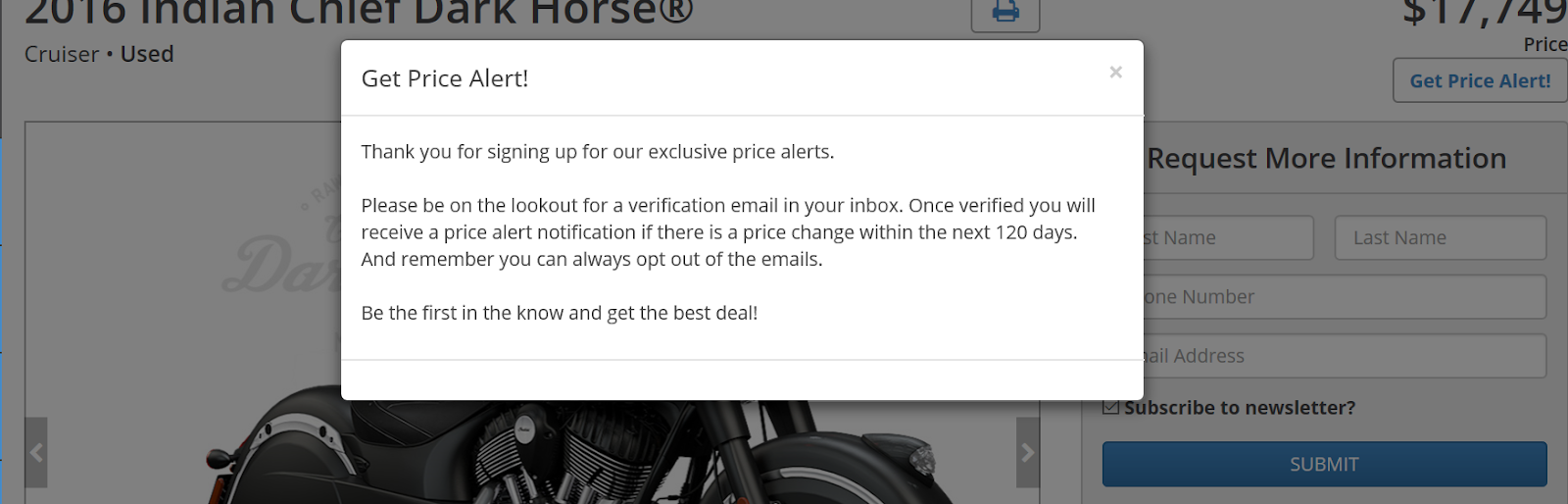Click the Get Price Alert! dialog title

pos(445,78)
